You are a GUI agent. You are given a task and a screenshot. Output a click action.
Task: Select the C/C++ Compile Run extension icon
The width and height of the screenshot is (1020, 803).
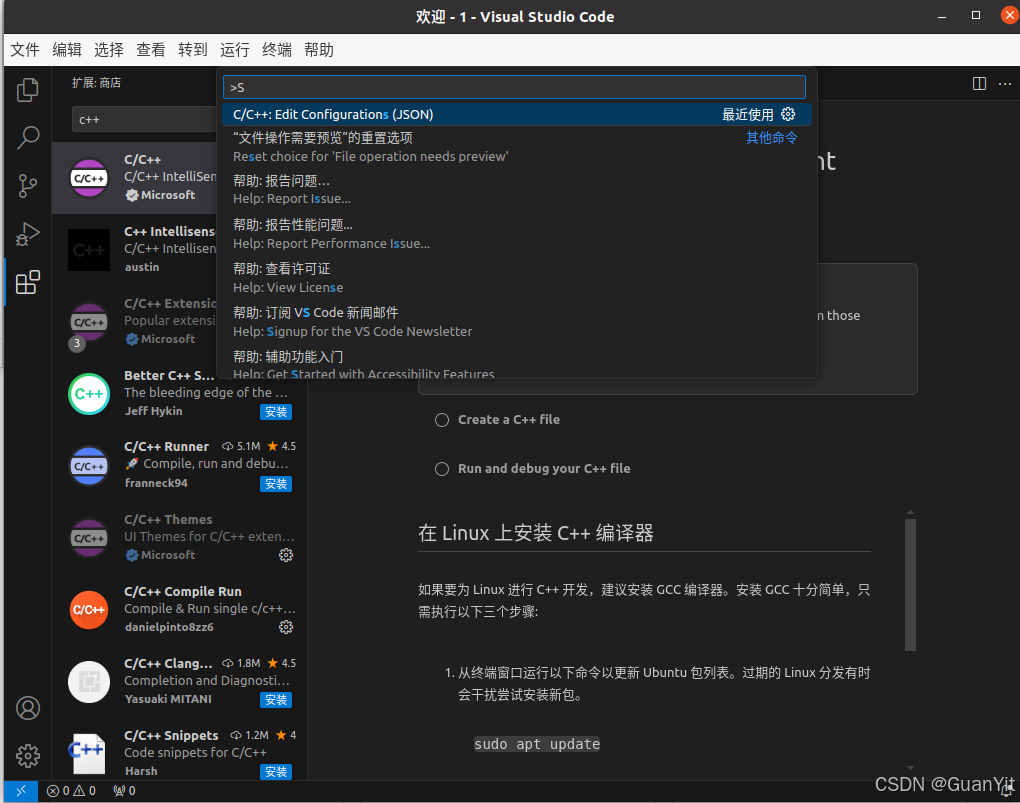coord(89,610)
